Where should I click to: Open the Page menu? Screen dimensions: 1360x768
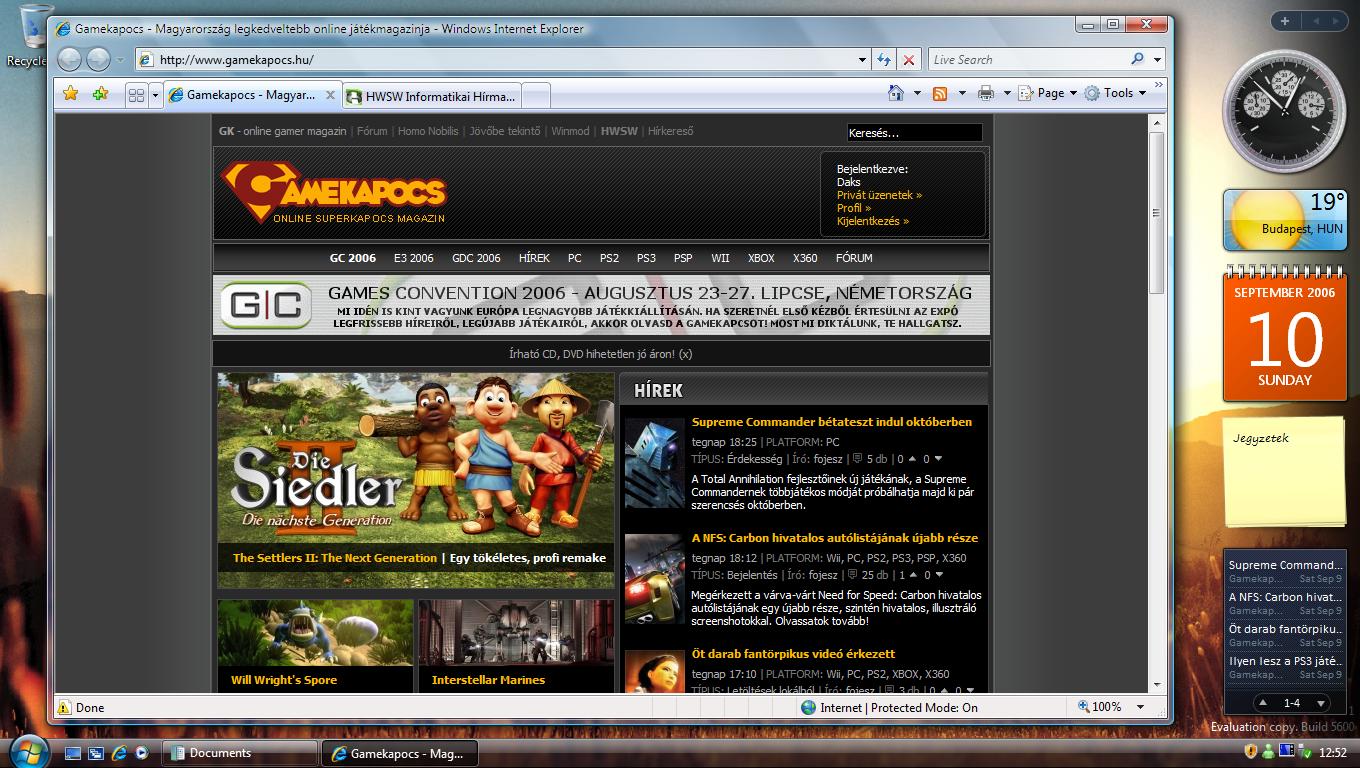pyautogui.click(x=1047, y=93)
